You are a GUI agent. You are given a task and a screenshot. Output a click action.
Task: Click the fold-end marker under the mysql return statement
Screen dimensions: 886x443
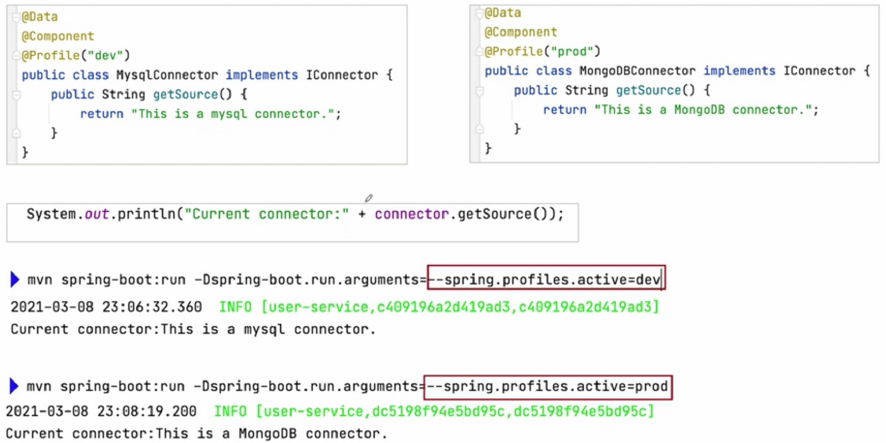point(16,133)
